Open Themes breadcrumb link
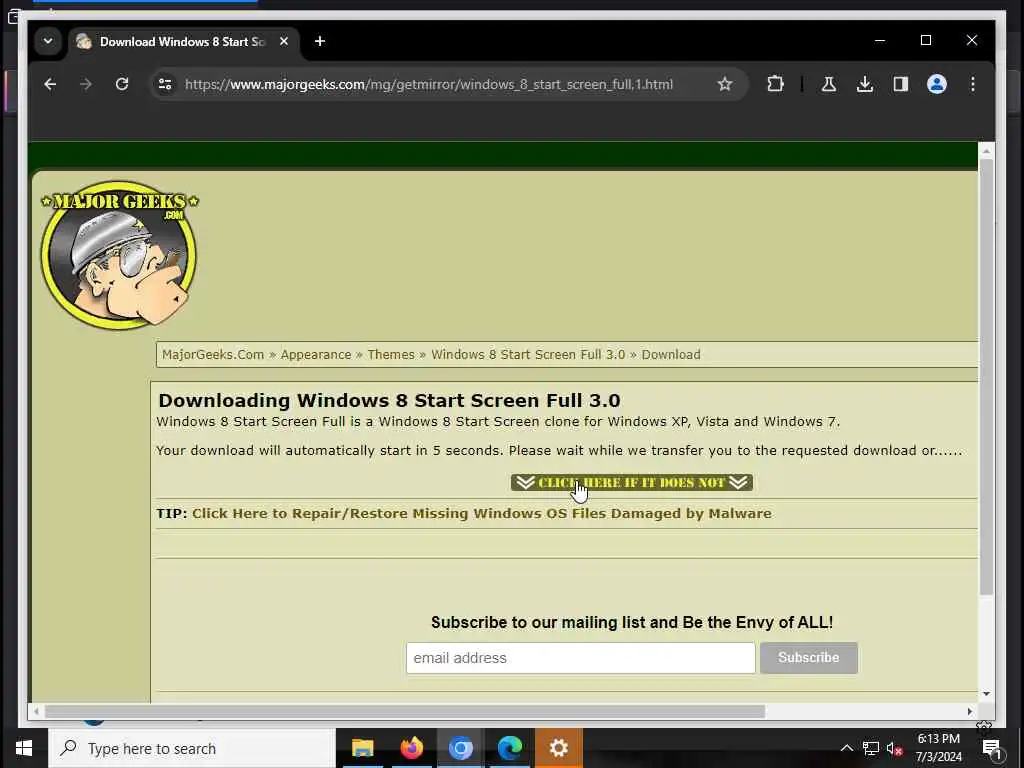This screenshot has height=768, width=1024. 391,355
